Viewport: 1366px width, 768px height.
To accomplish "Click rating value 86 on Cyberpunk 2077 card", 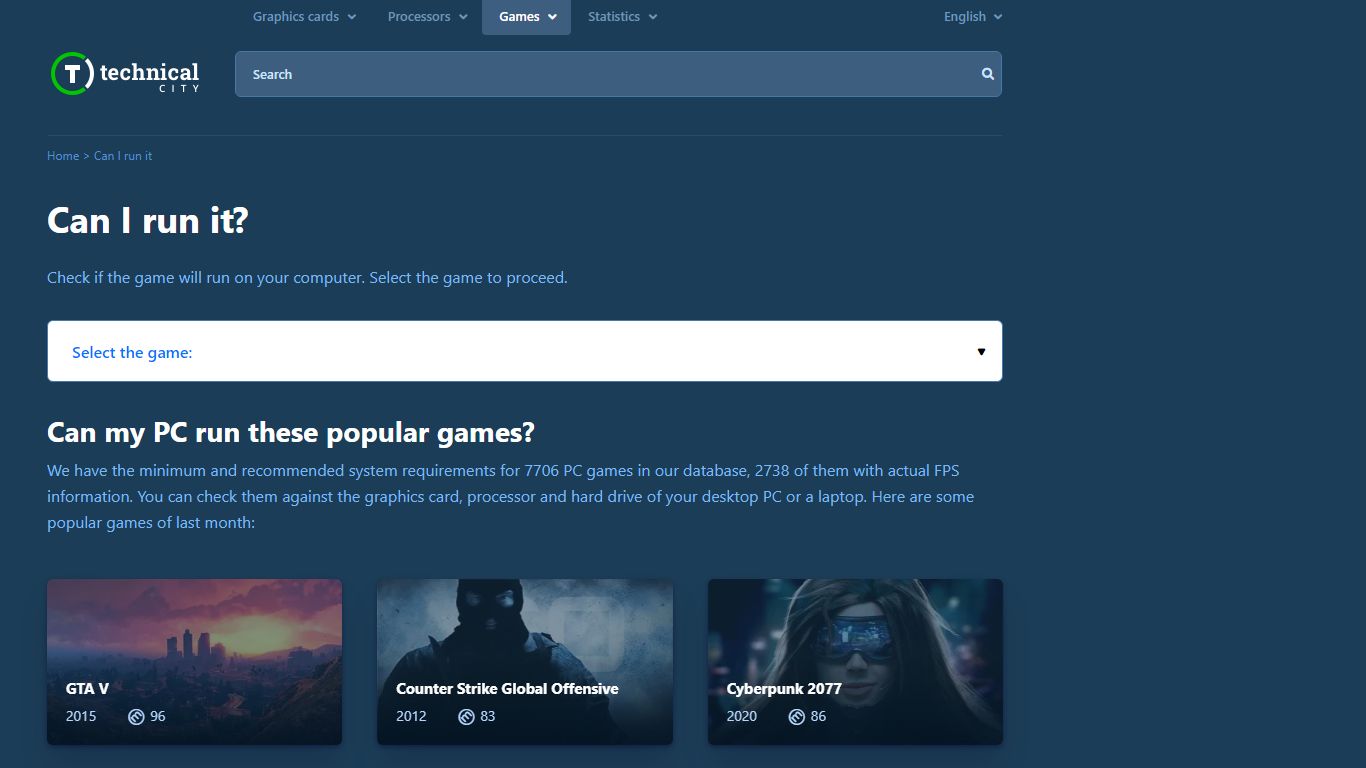I will pyautogui.click(x=819, y=716).
